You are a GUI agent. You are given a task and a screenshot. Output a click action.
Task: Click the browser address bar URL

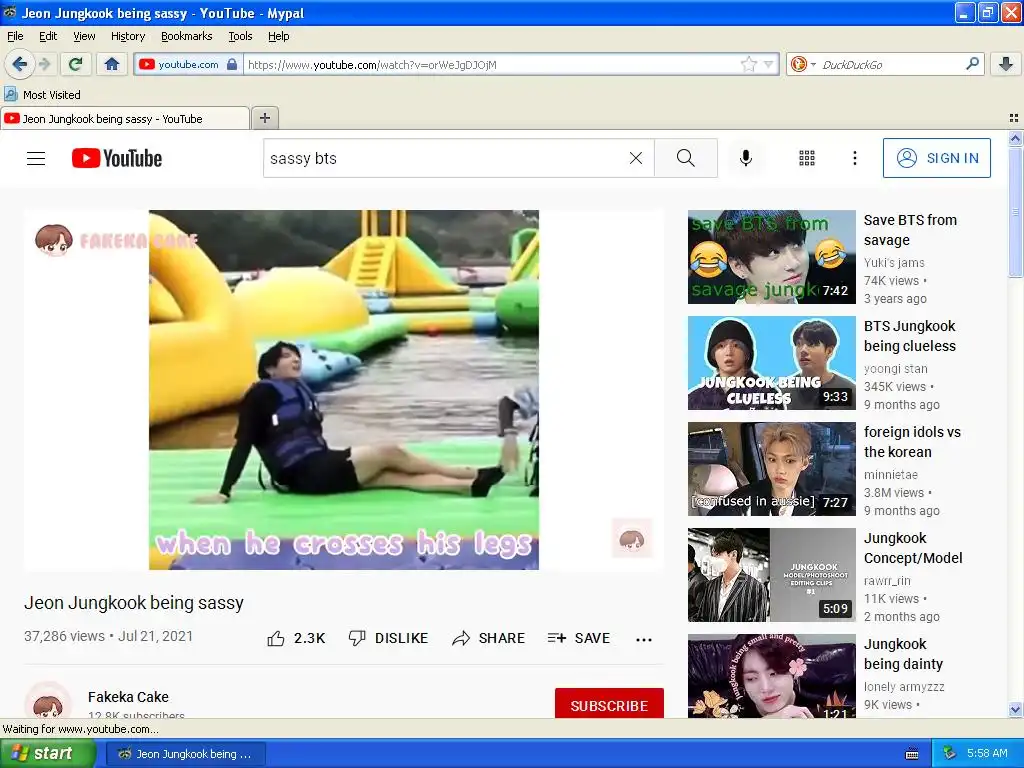coord(492,65)
